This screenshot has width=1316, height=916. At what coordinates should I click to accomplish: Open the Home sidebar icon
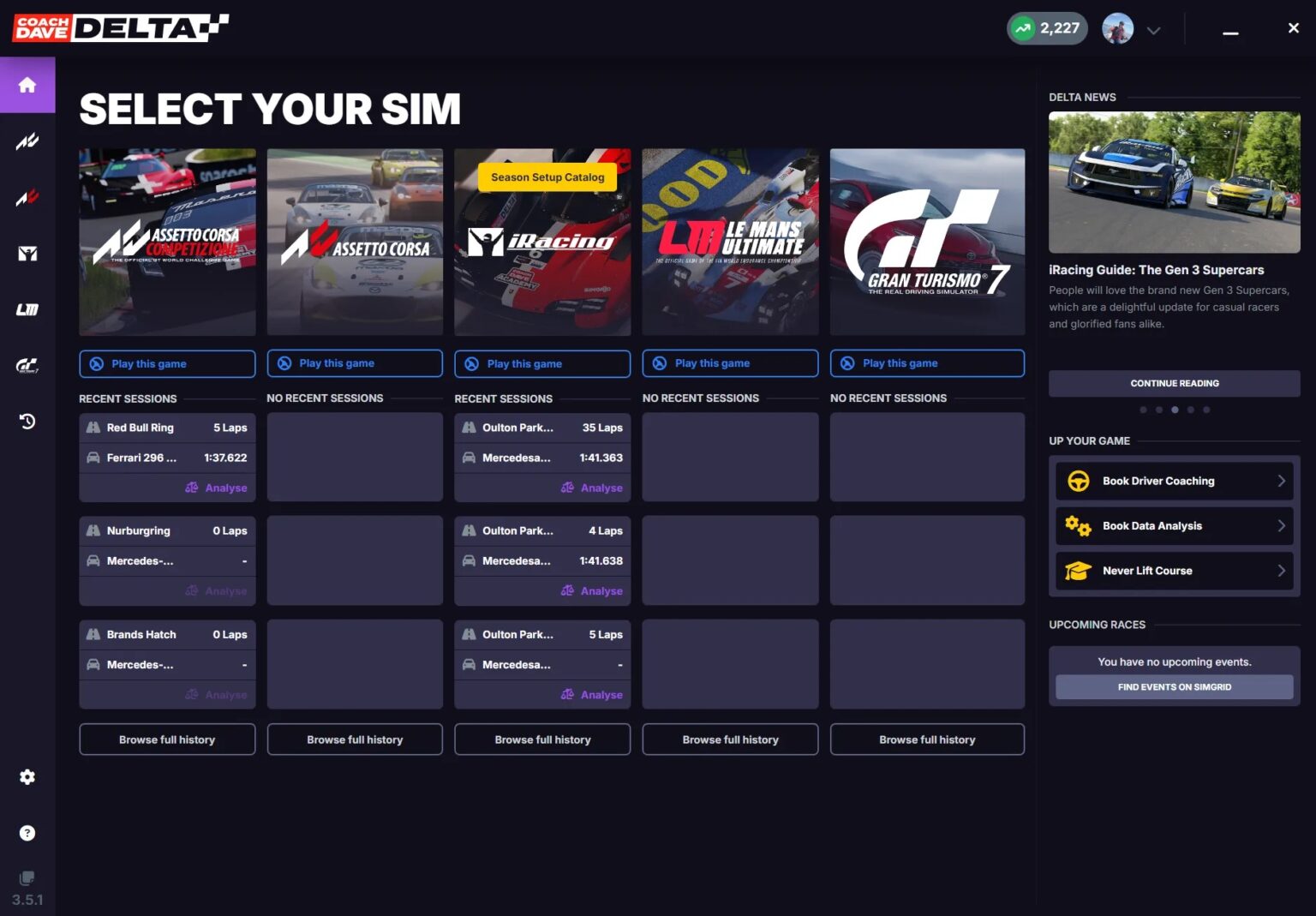tap(27, 85)
